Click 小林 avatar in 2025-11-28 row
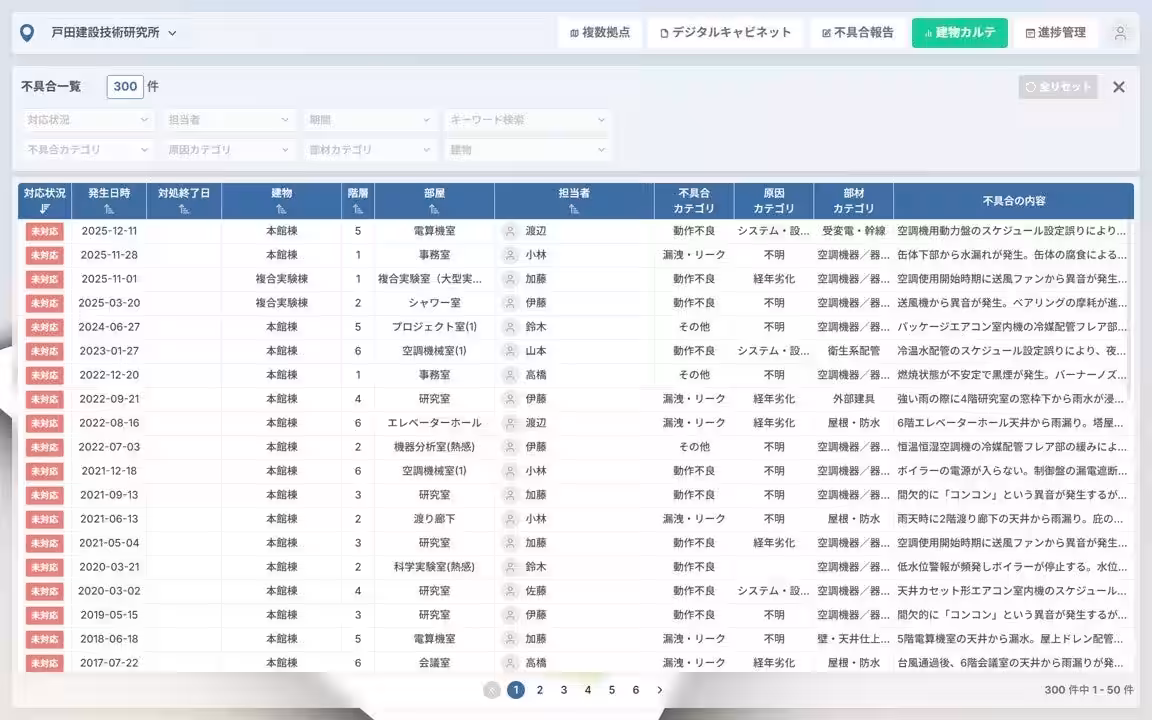The height and width of the screenshot is (720, 1152). pos(510,255)
